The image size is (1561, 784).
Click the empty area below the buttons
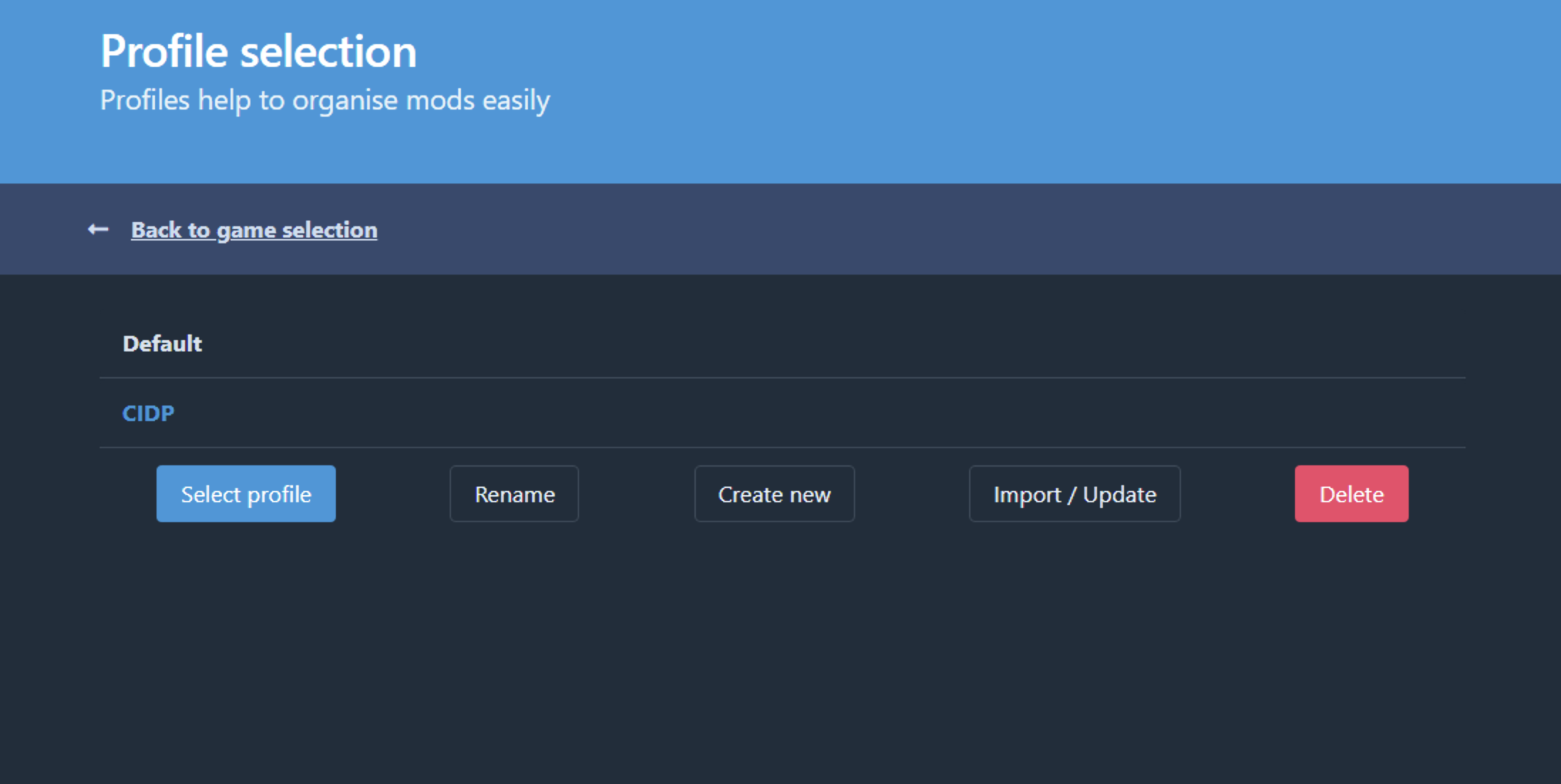click(x=783, y=655)
